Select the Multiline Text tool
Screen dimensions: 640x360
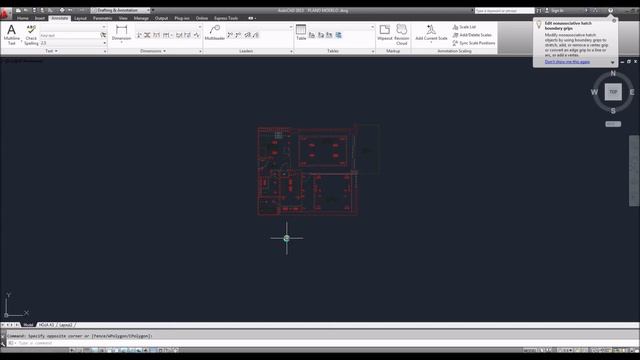point(11,35)
